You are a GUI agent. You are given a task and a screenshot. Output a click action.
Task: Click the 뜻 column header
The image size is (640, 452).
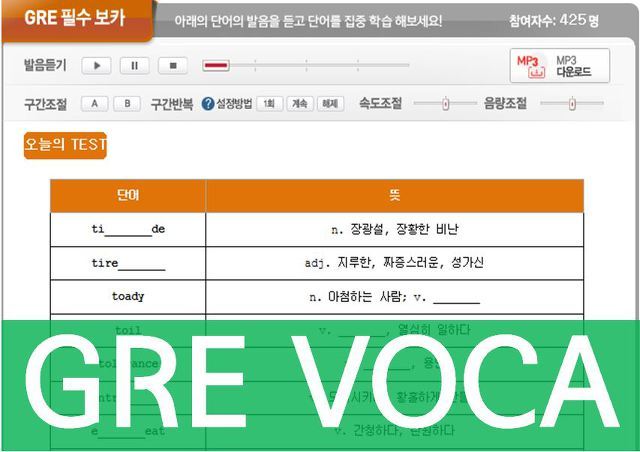point(395,196)
